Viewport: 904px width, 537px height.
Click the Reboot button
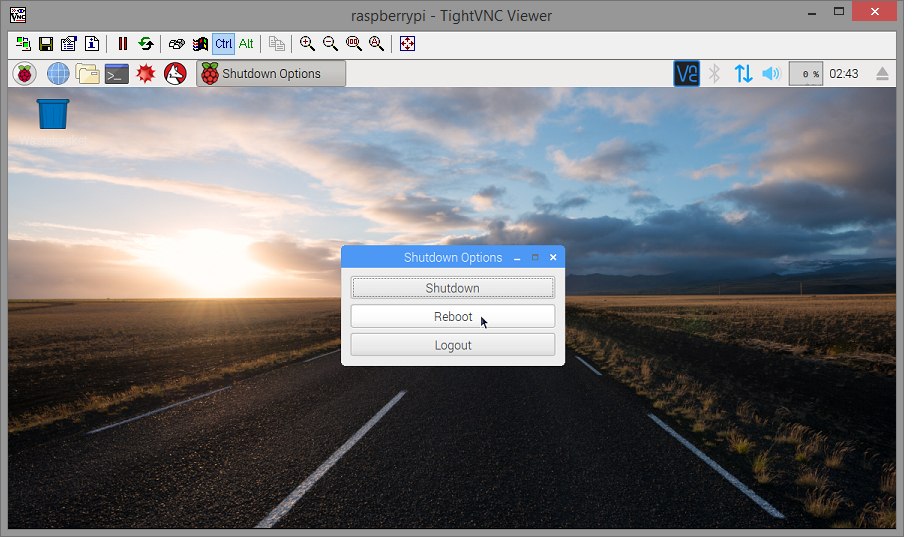[x=453, y=317]
